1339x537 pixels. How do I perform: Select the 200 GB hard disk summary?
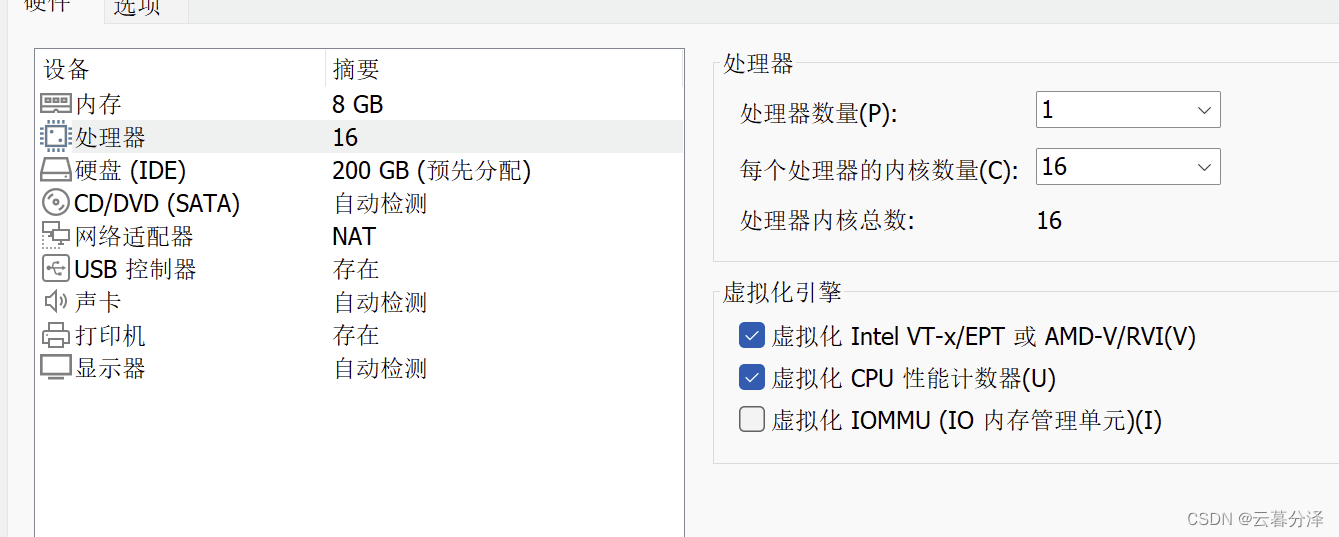431,170
